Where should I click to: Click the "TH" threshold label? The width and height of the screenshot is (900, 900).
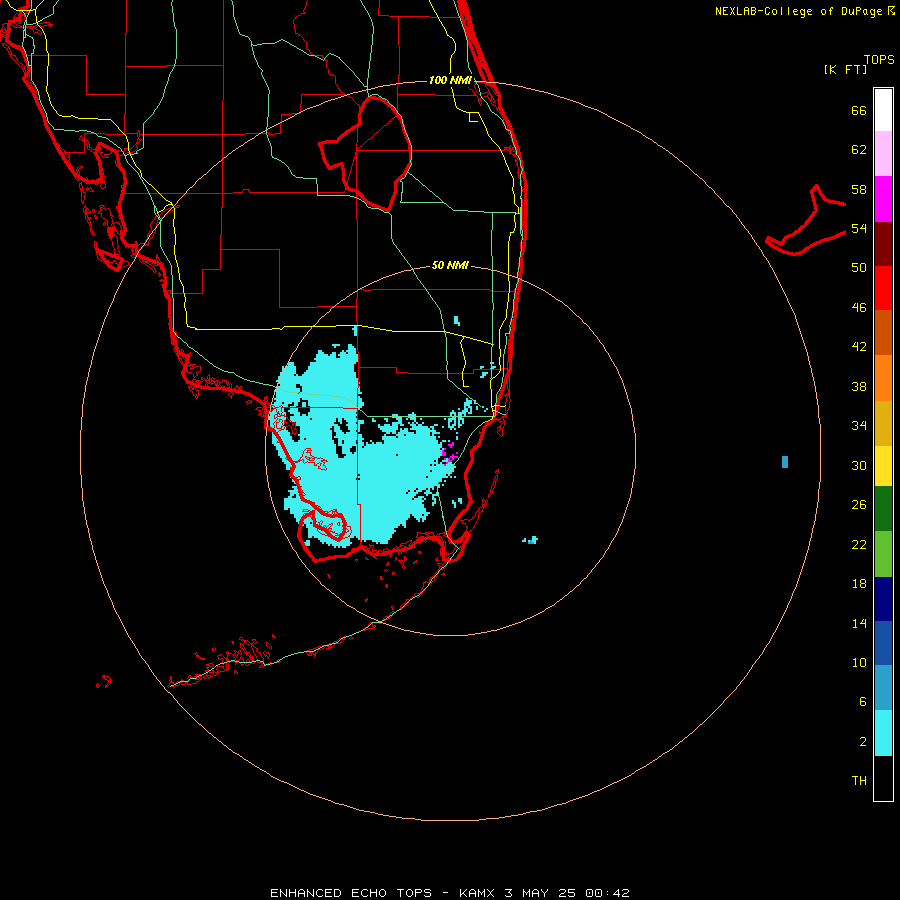pos(859,780)
